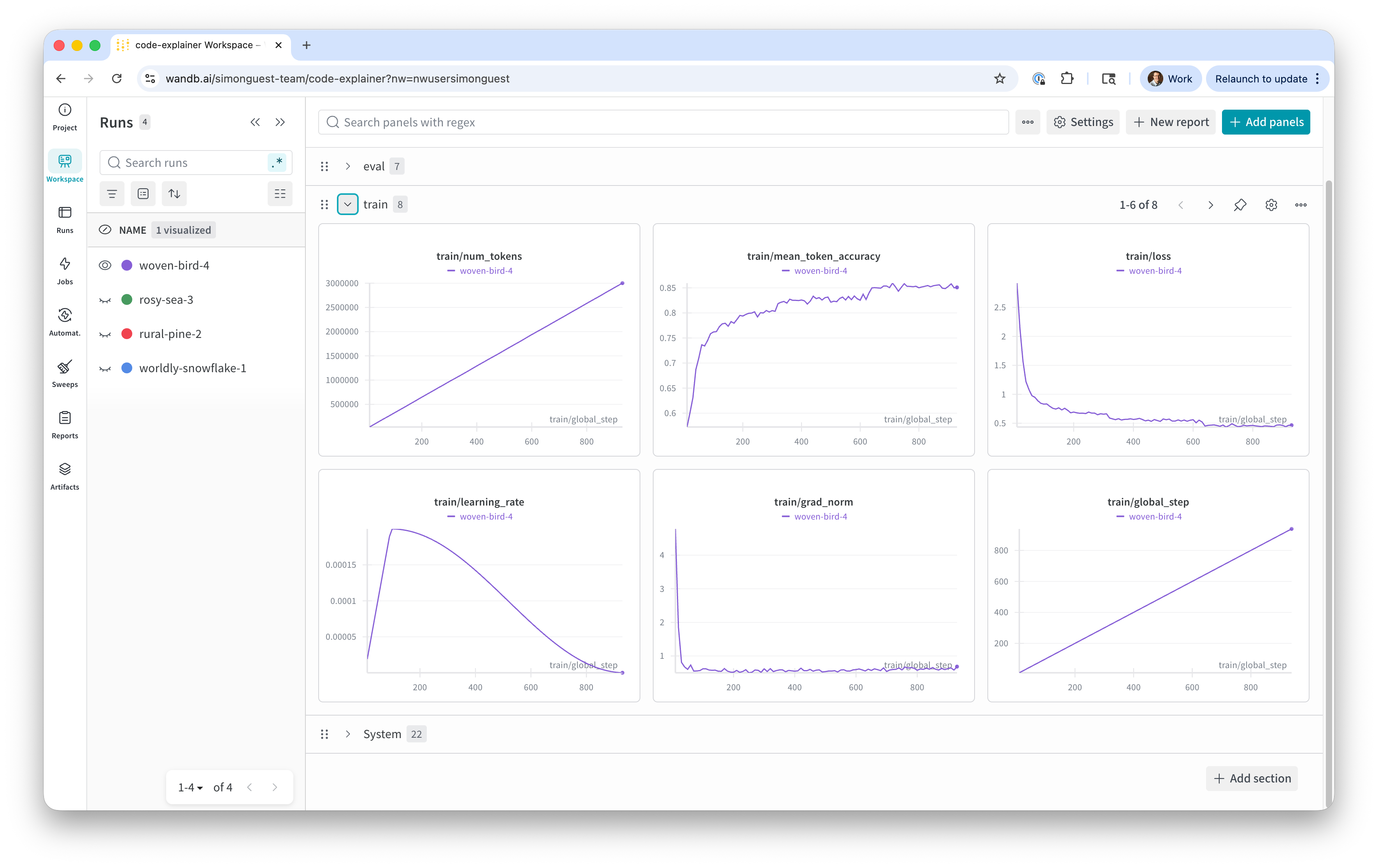The width and height of the screenshot is (1378, 868).
Task: Open the 1-4 runs-per-page dropdown
Action: pos(191,787)
